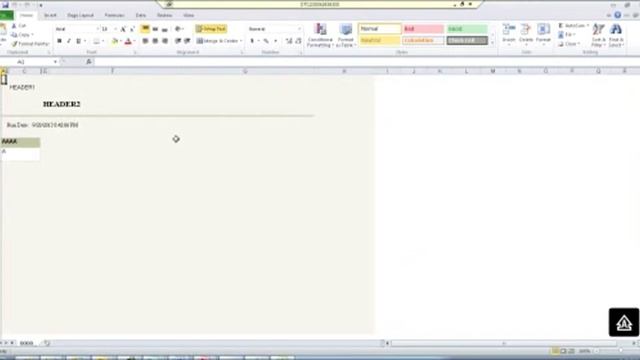The width and height of the screenshot is (640, 360).
Task: Open the Conditional Formatting menu
Action: click(x=320, y=35)
